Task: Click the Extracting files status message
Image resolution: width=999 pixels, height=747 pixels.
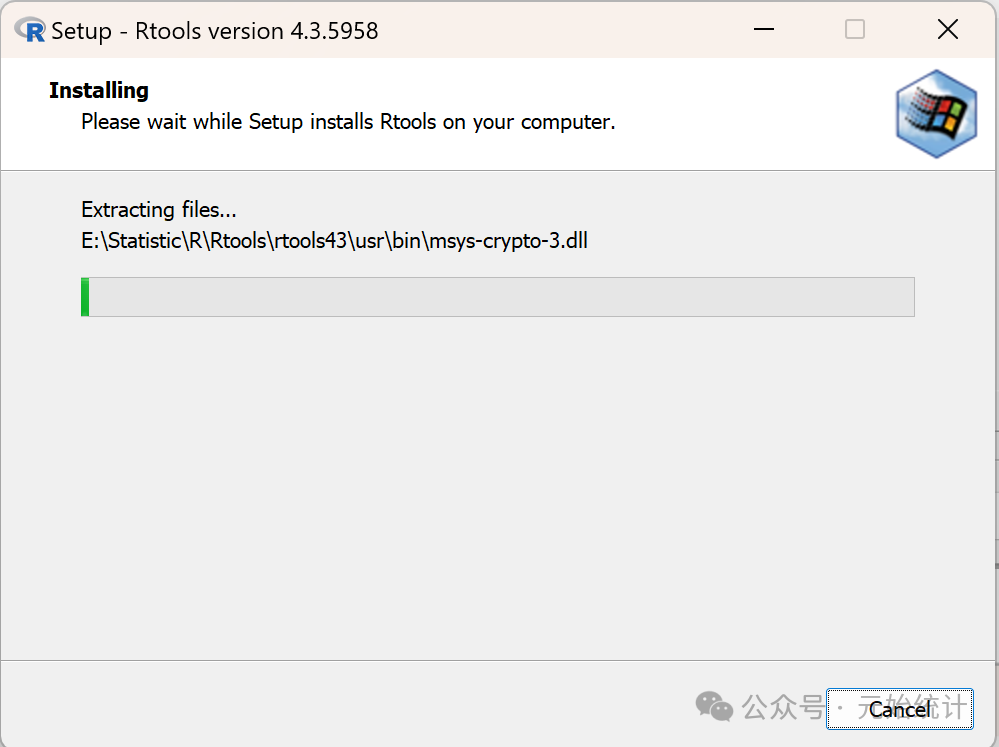Action: (158, 210)
